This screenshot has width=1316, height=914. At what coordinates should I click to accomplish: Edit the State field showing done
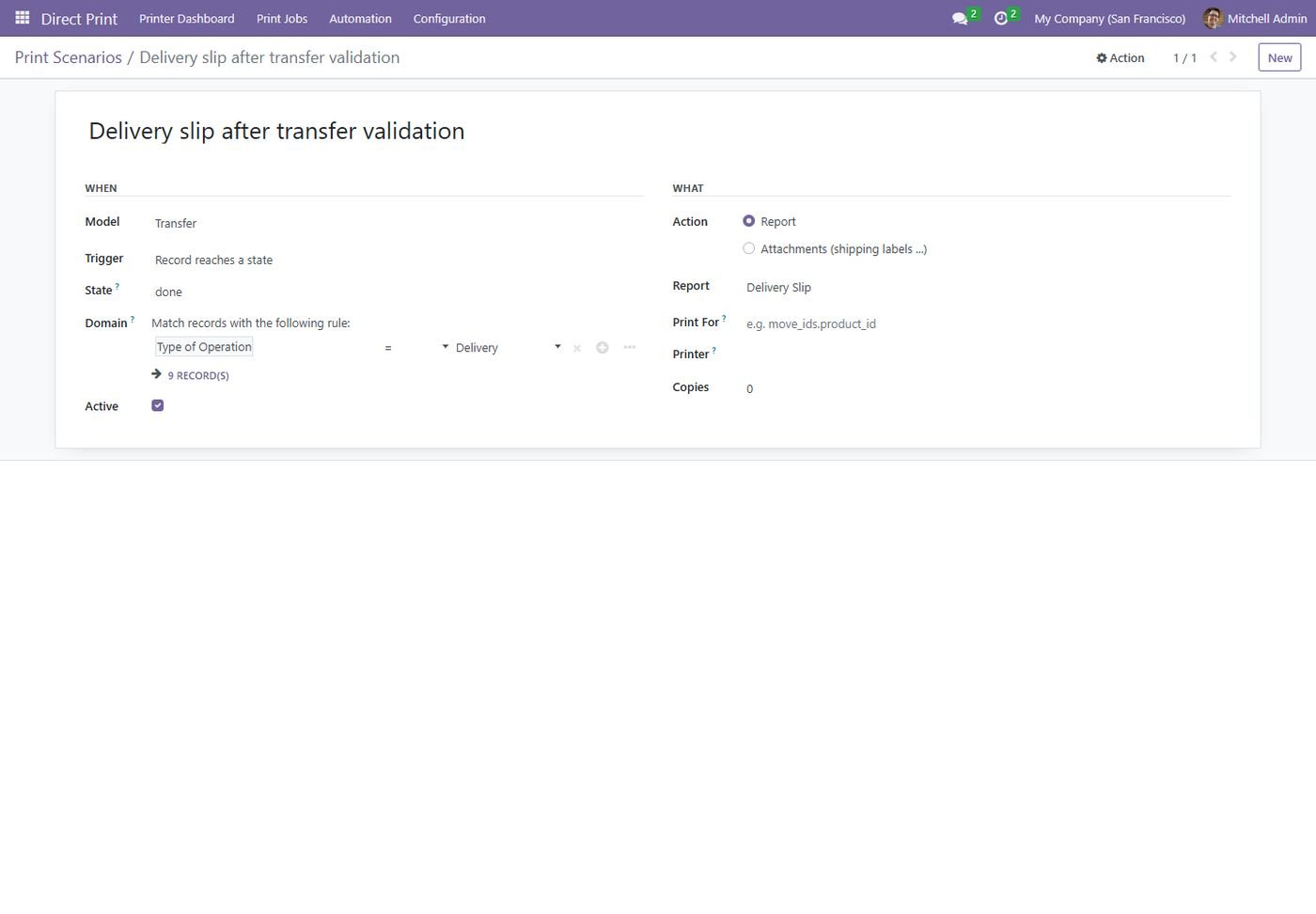[x=398, y=292]
